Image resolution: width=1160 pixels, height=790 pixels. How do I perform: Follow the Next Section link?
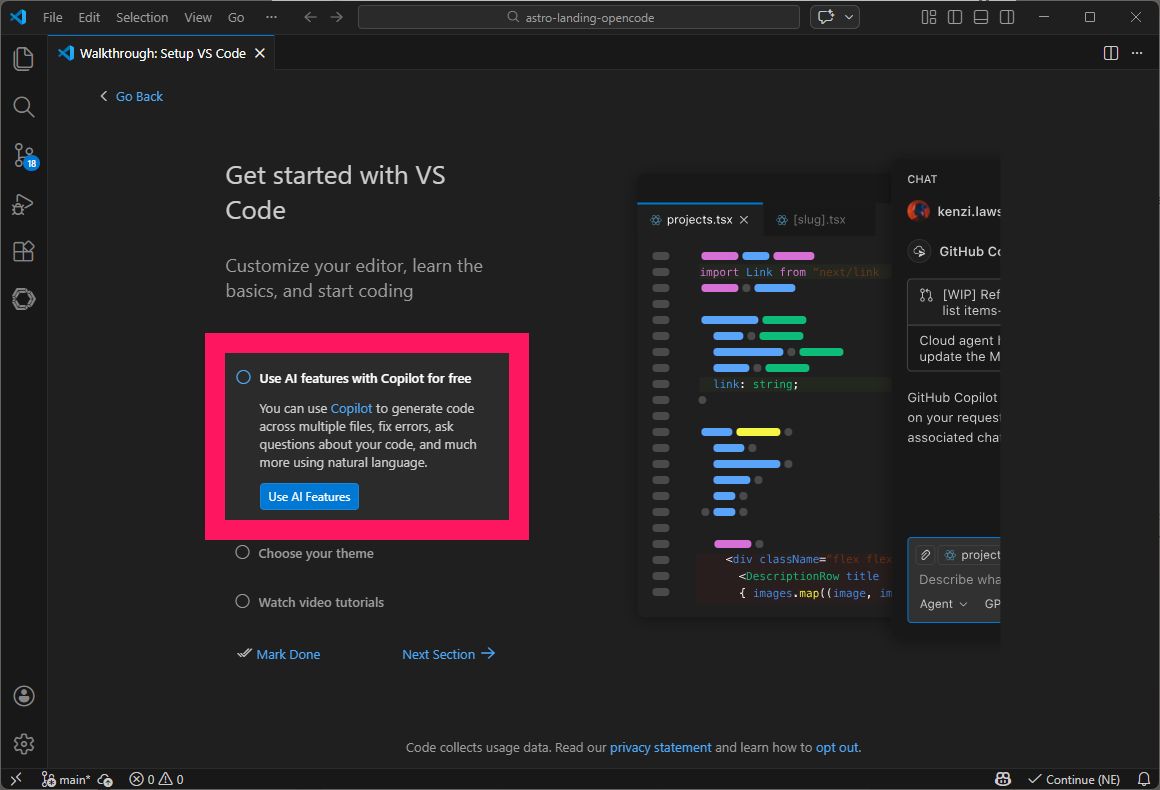tap(448, 654)
